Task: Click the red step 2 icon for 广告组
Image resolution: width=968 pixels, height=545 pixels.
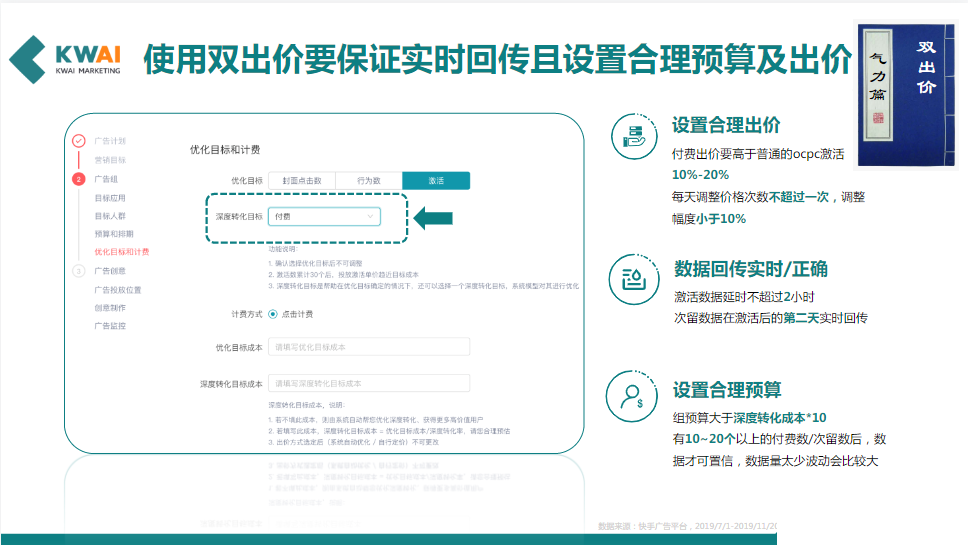Action: point(78,179)
